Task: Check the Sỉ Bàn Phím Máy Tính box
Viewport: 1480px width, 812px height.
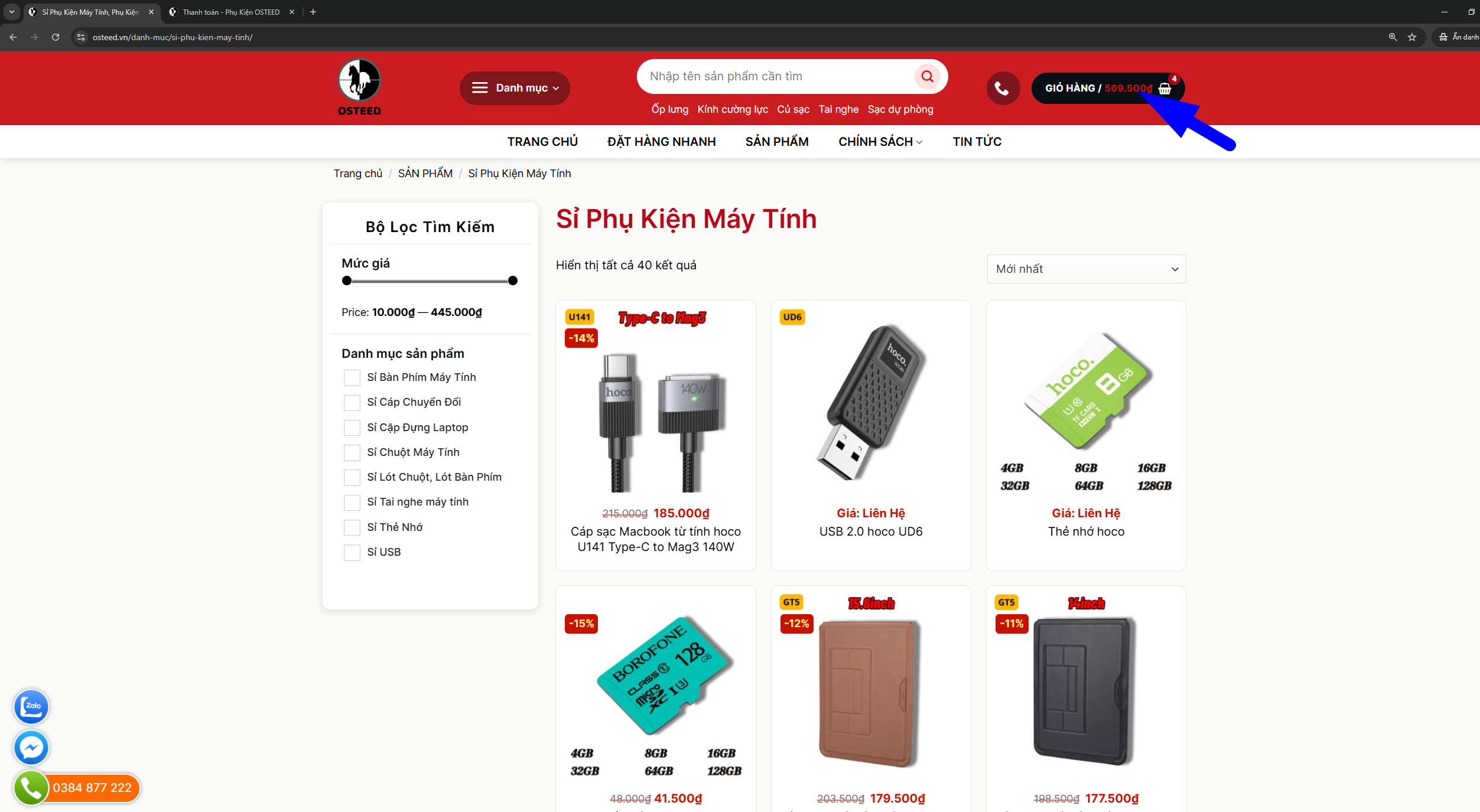Action: click(x=352, y=377)
